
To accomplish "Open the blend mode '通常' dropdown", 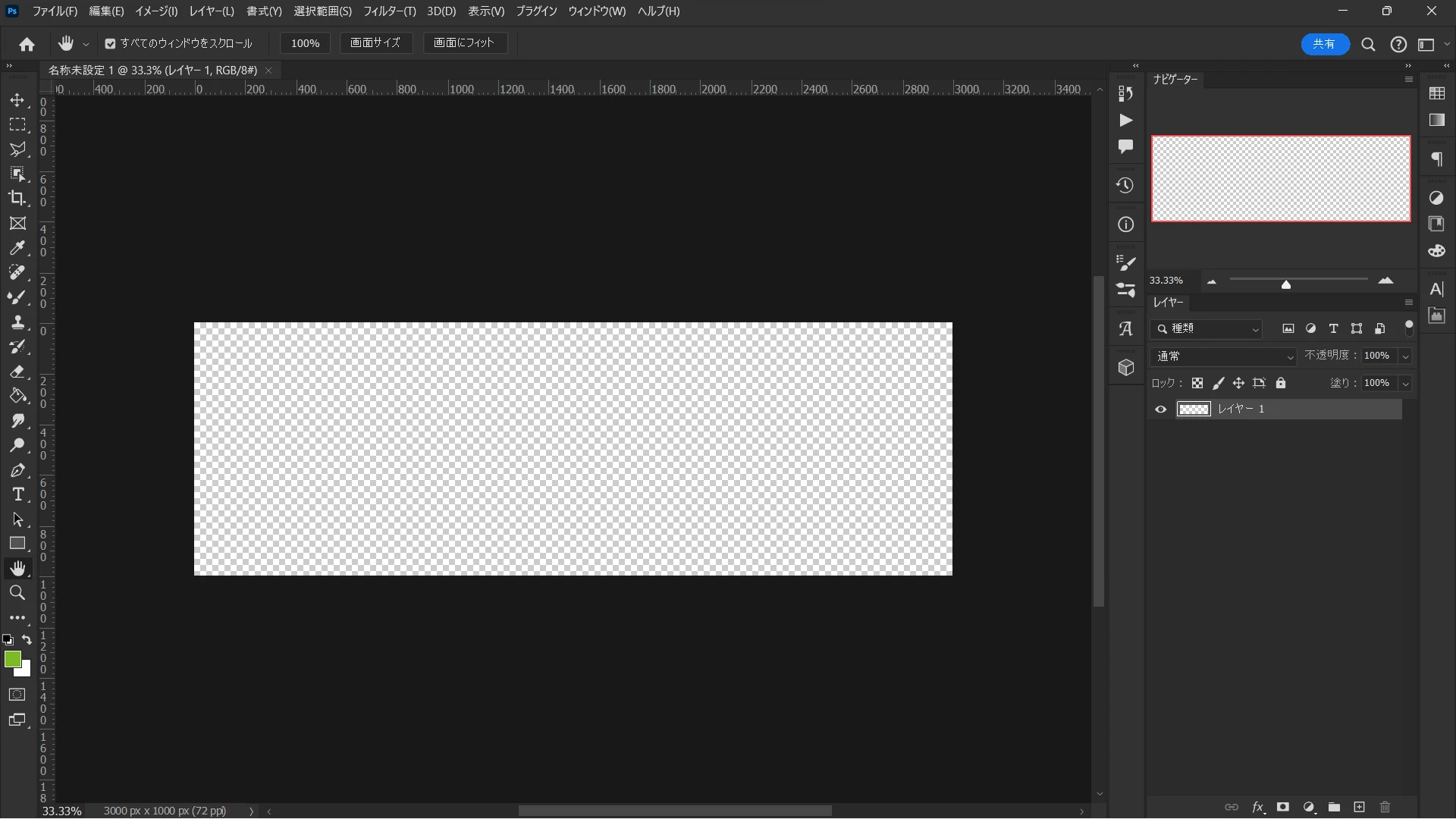I will [x=1224, y=356].
